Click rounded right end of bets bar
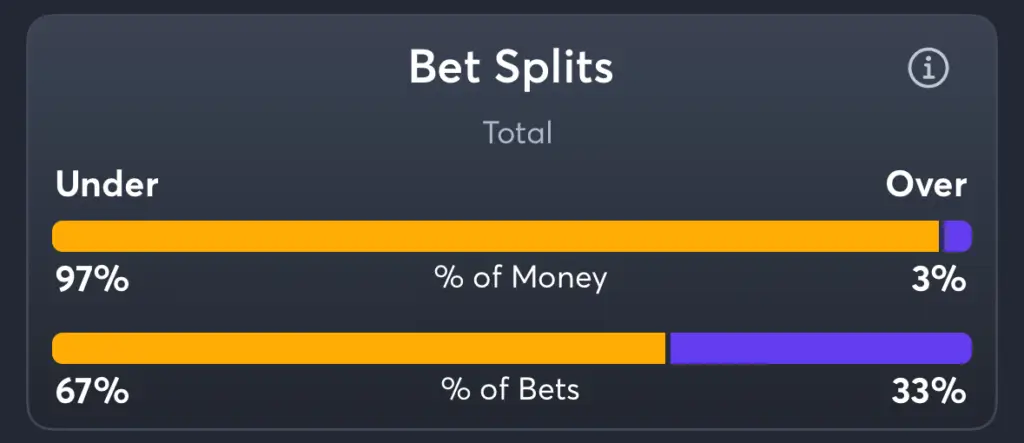The image size is (1024, 443). pyautogui.click(x=965, y=348)
